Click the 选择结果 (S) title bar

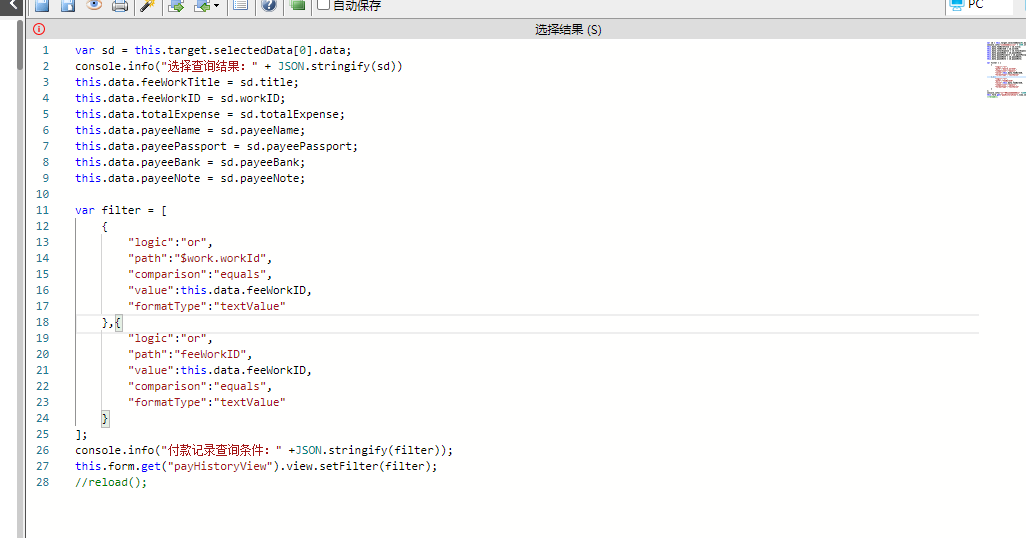(x=568, y=29)
